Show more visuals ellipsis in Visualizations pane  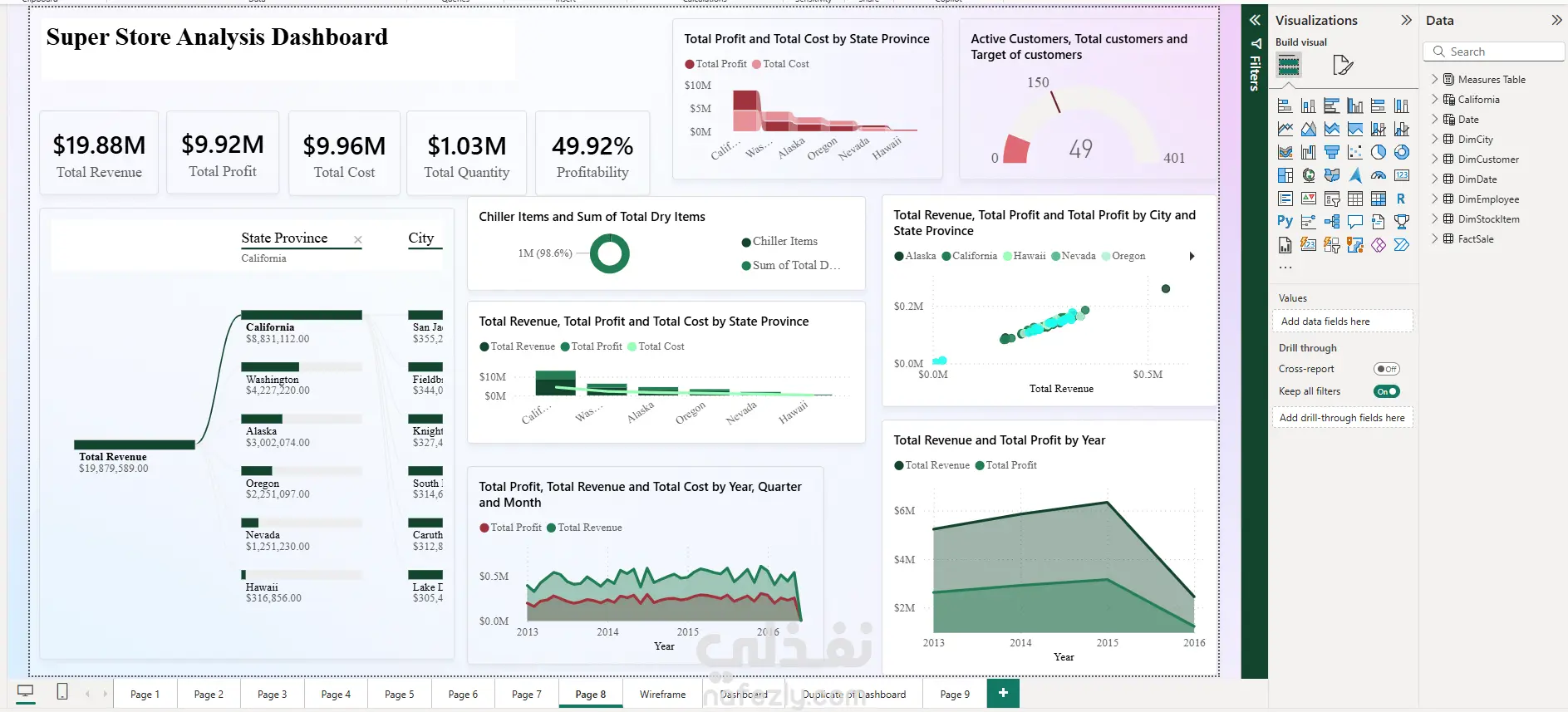tap(1285, 268)
